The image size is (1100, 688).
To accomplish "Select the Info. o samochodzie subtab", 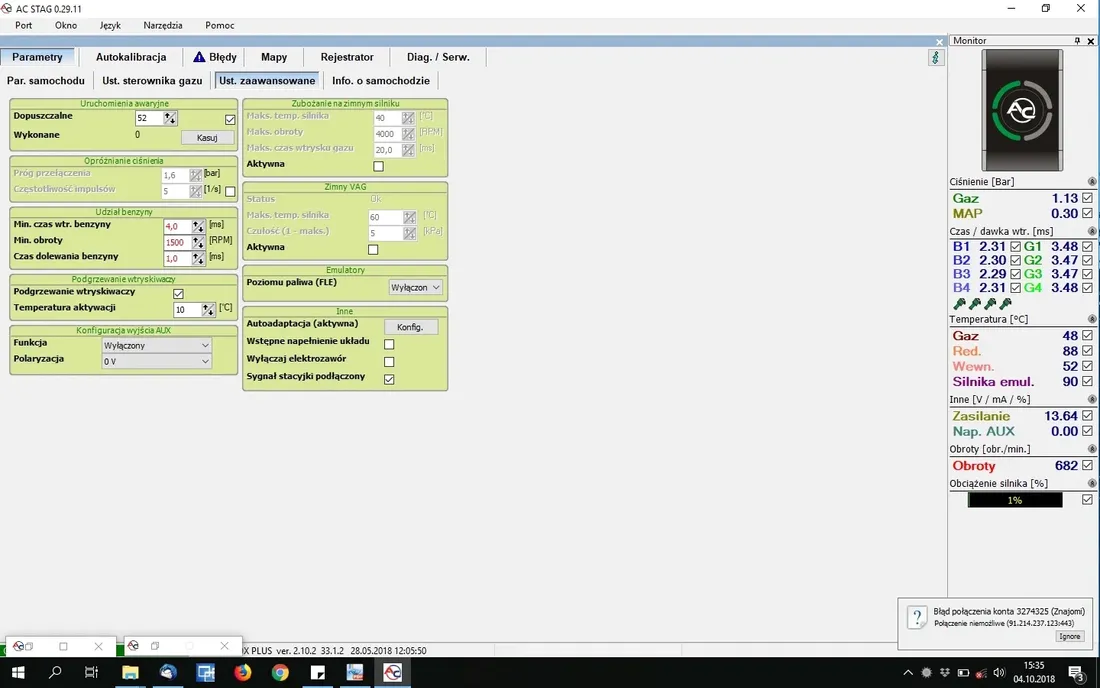I will [x=381, y=81].
